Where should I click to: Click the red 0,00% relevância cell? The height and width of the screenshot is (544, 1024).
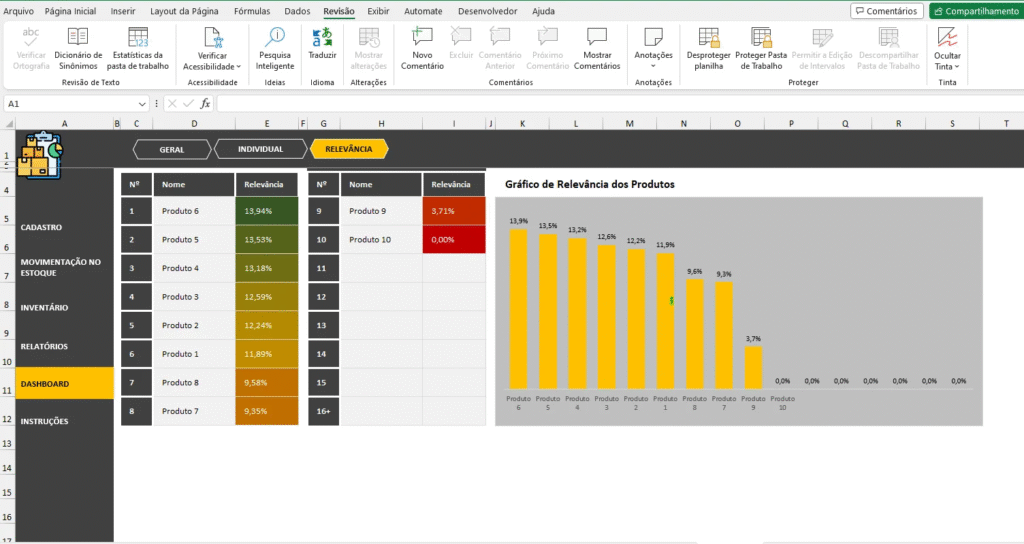453,240
